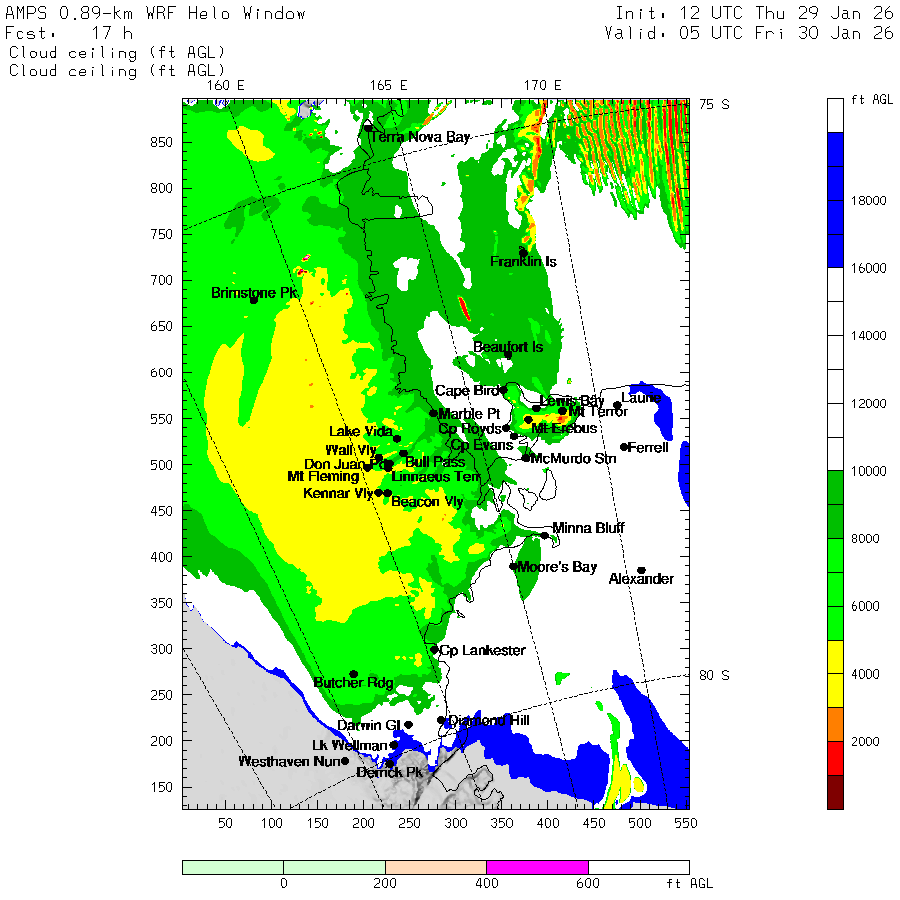900x900 pixels.
Task: Select the 'Cp Royds' label
Action: [470, 428]
